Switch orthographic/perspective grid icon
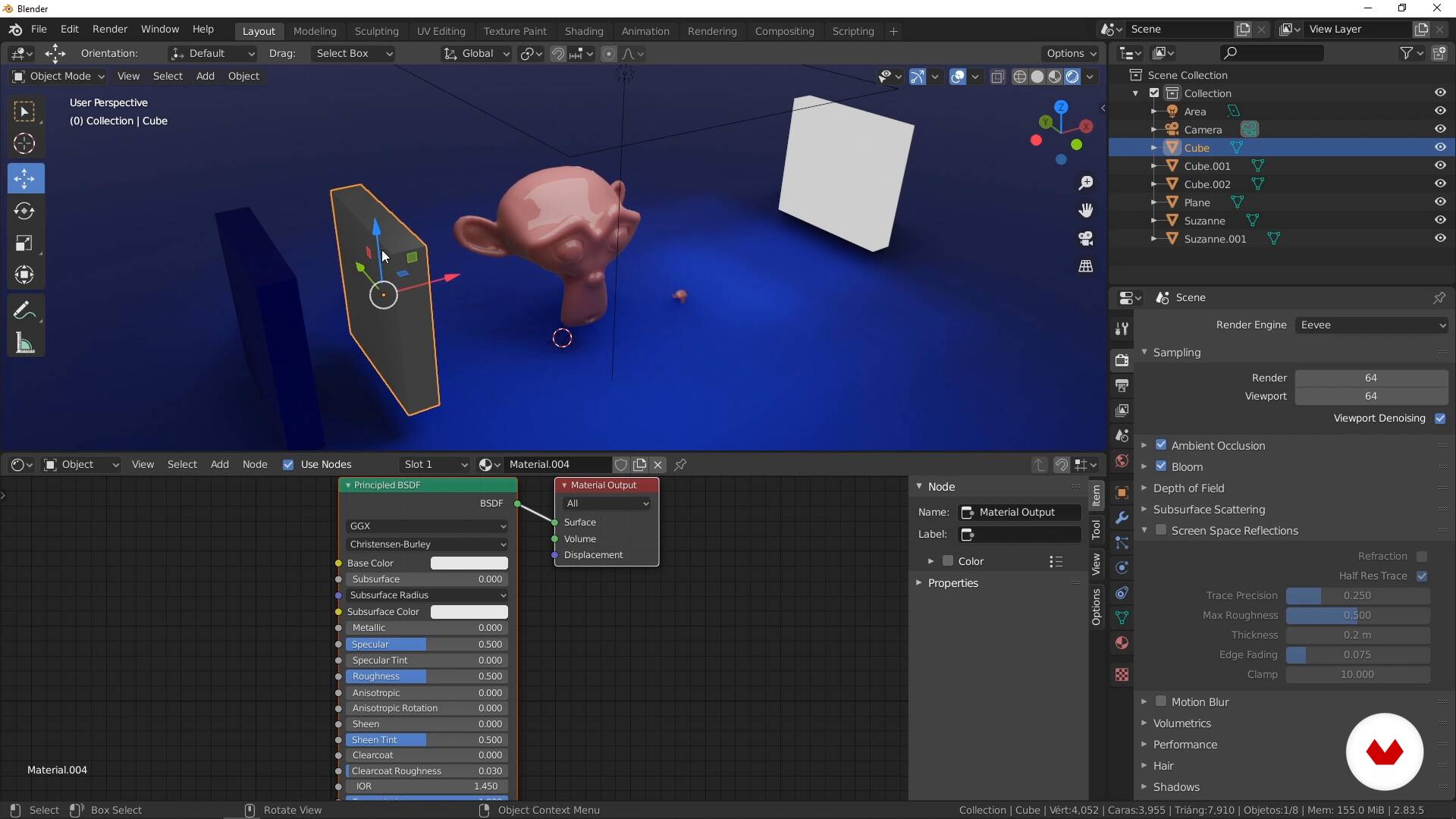 [x=1086, y=266]
